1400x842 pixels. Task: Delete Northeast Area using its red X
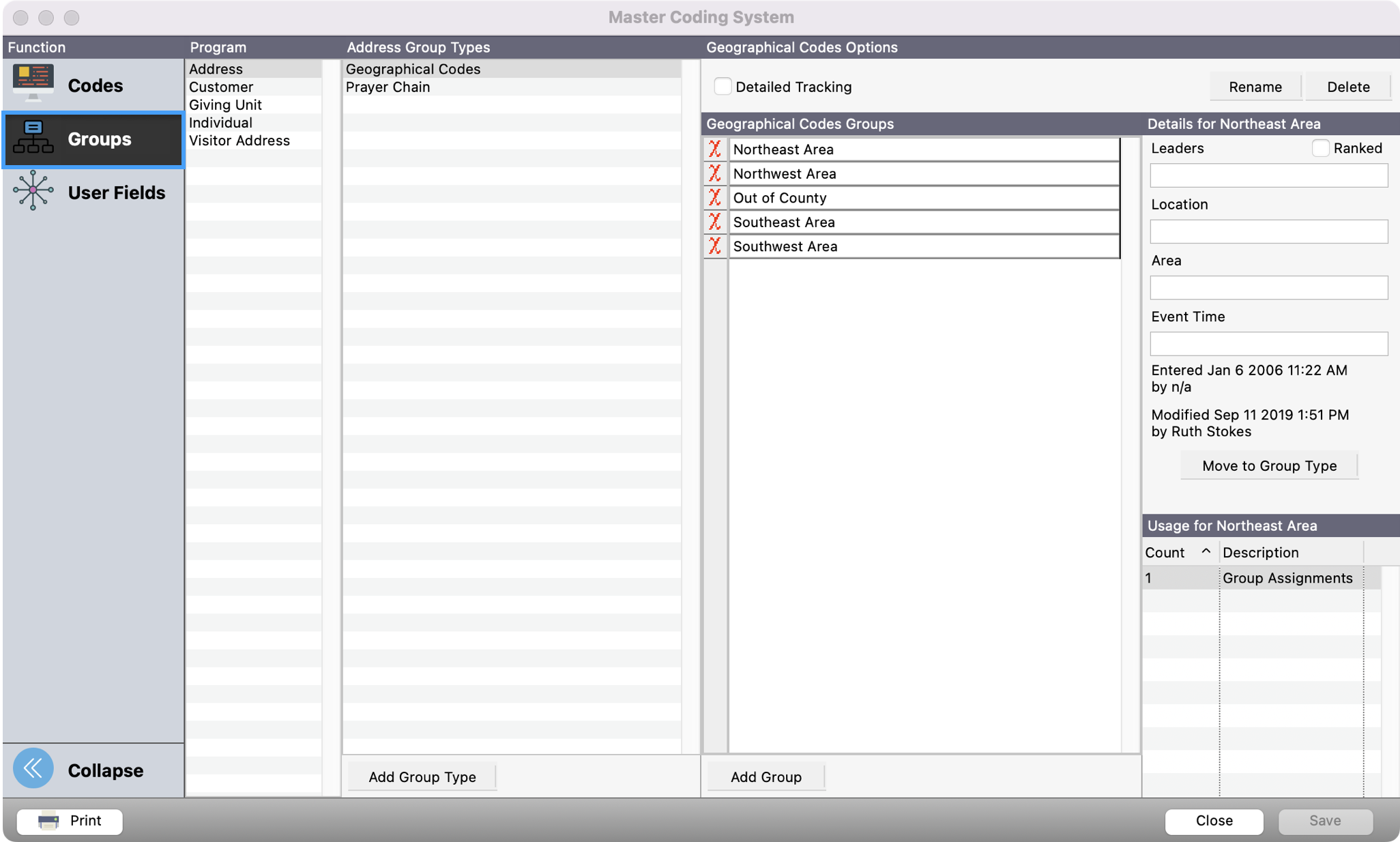pos(715,149)
